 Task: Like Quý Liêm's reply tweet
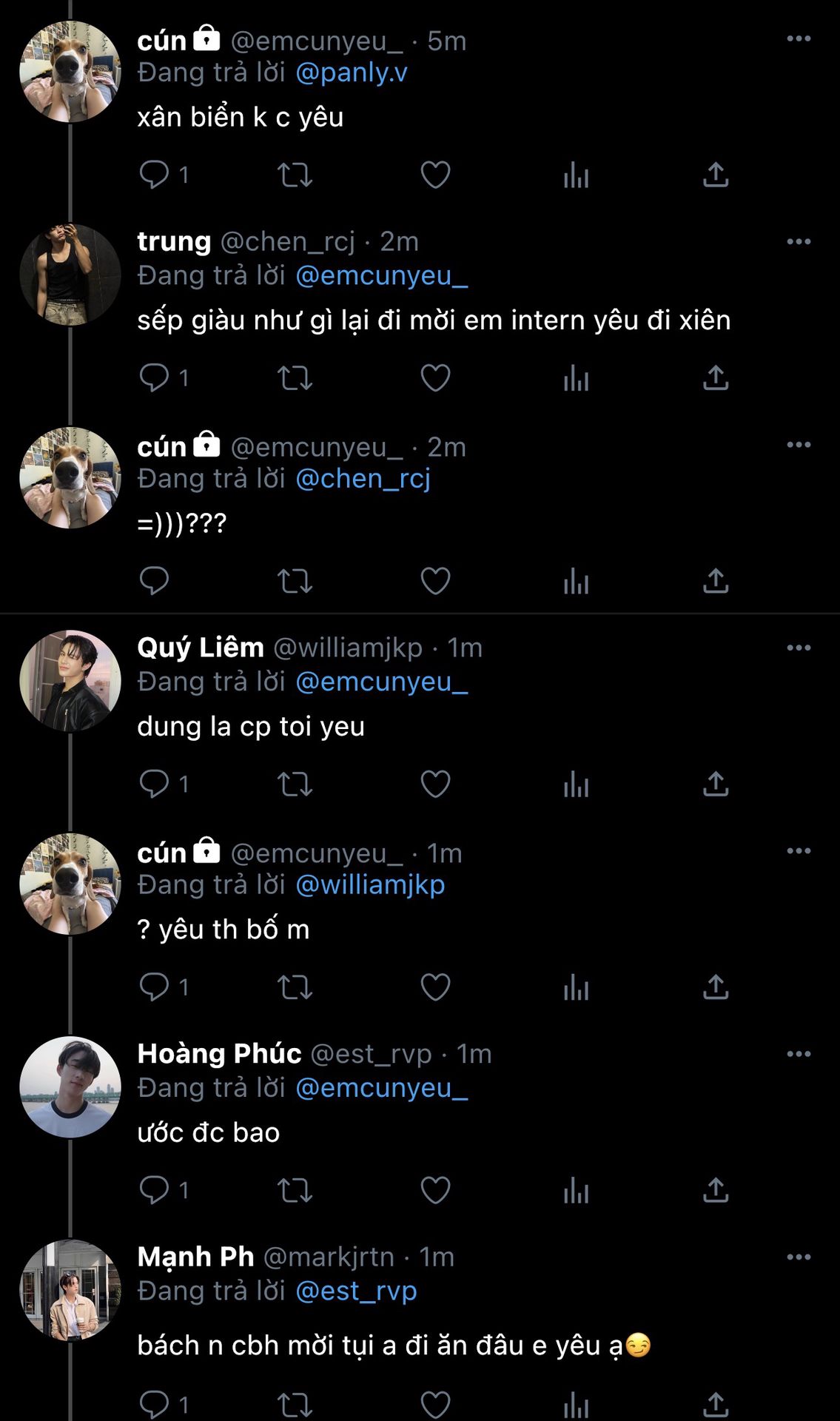pyautogui.click(x=435, y=784)
